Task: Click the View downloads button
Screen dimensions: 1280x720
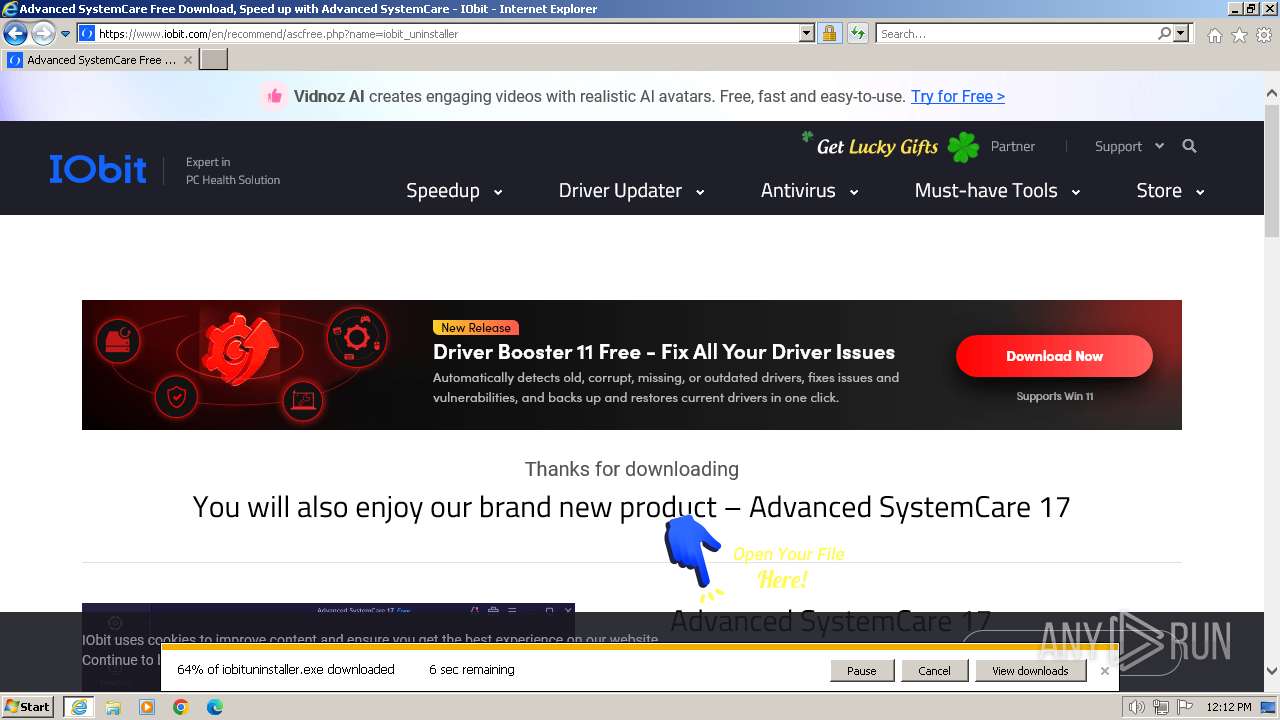Action: click(1030, 671)
